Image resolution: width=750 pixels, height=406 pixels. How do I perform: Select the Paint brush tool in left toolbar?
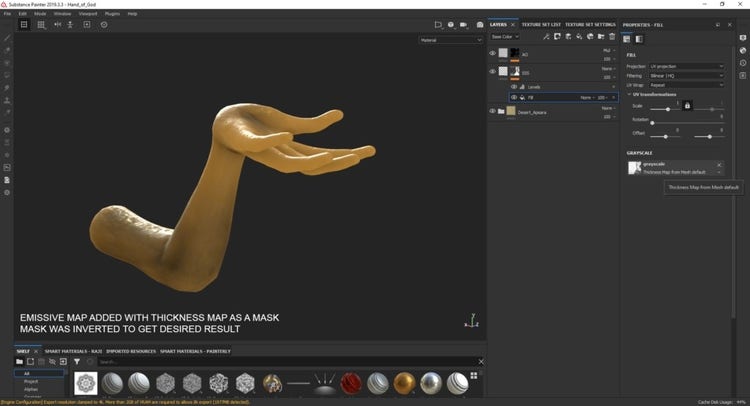pos(8,38)
